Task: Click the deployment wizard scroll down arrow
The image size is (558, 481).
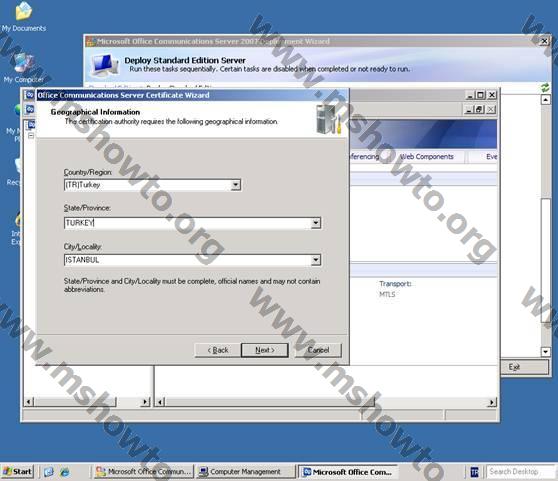Action: [x=546, y=352]
